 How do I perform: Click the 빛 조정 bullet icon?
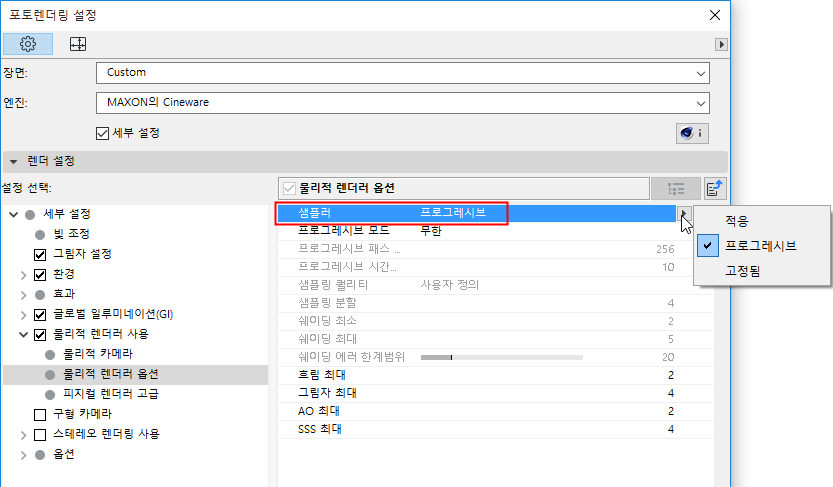(x=40, y=234)
